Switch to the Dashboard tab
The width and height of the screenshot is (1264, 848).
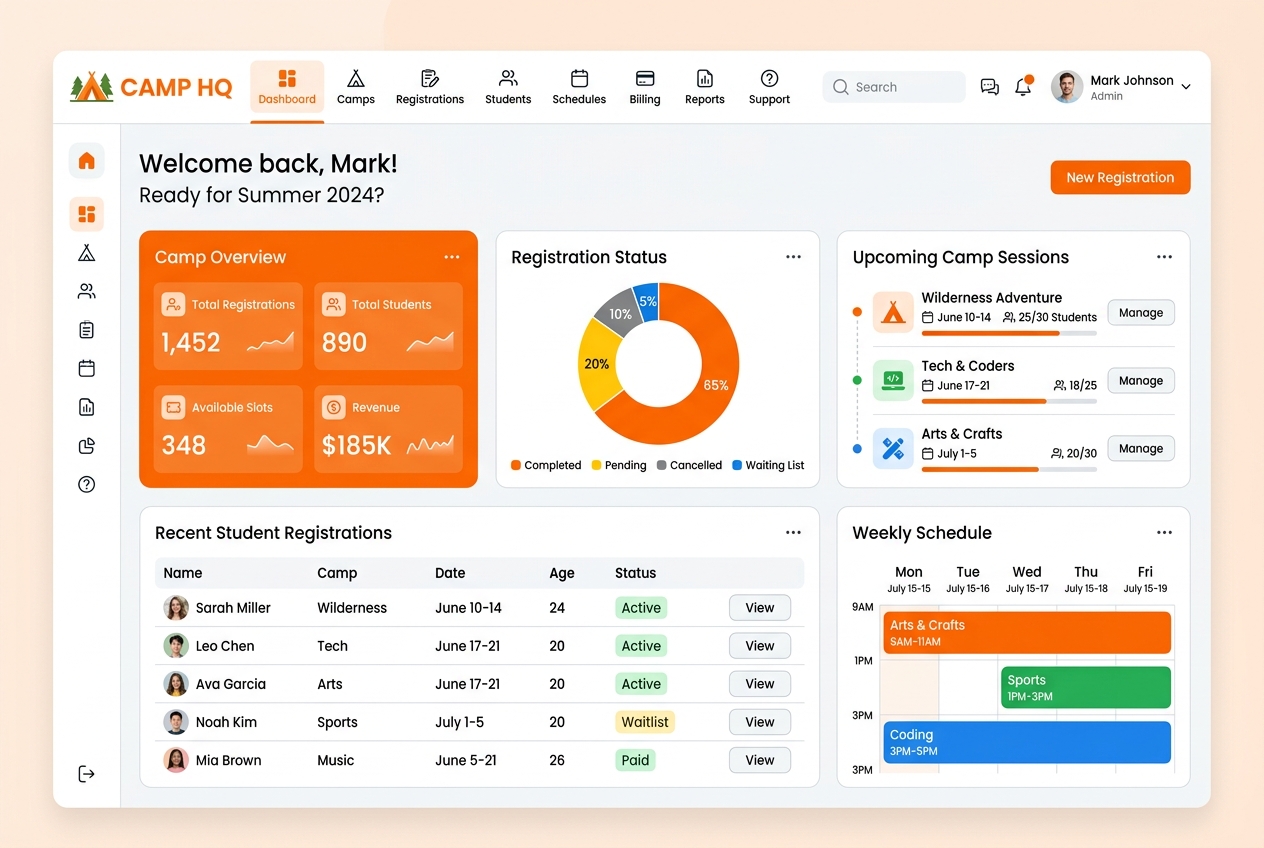coord(287,88)
